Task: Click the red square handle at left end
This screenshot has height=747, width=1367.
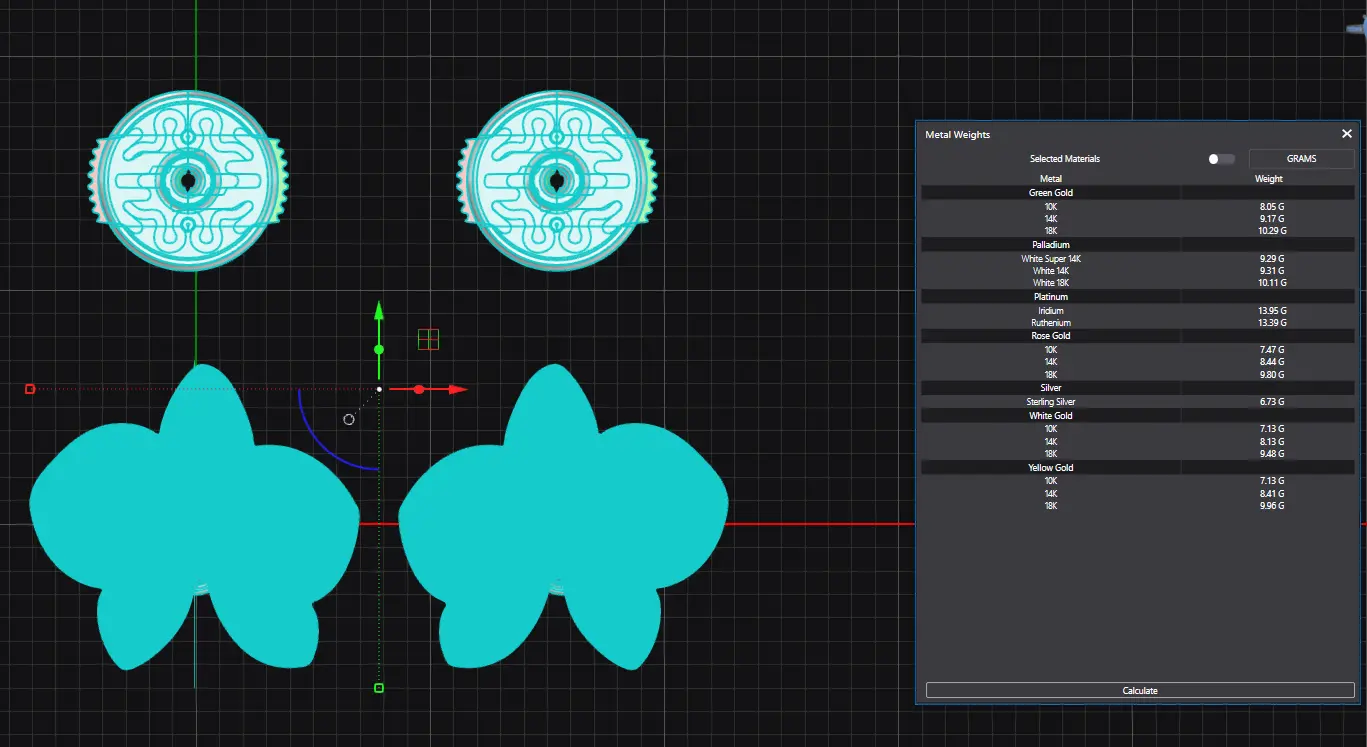Action: [30, 389]
